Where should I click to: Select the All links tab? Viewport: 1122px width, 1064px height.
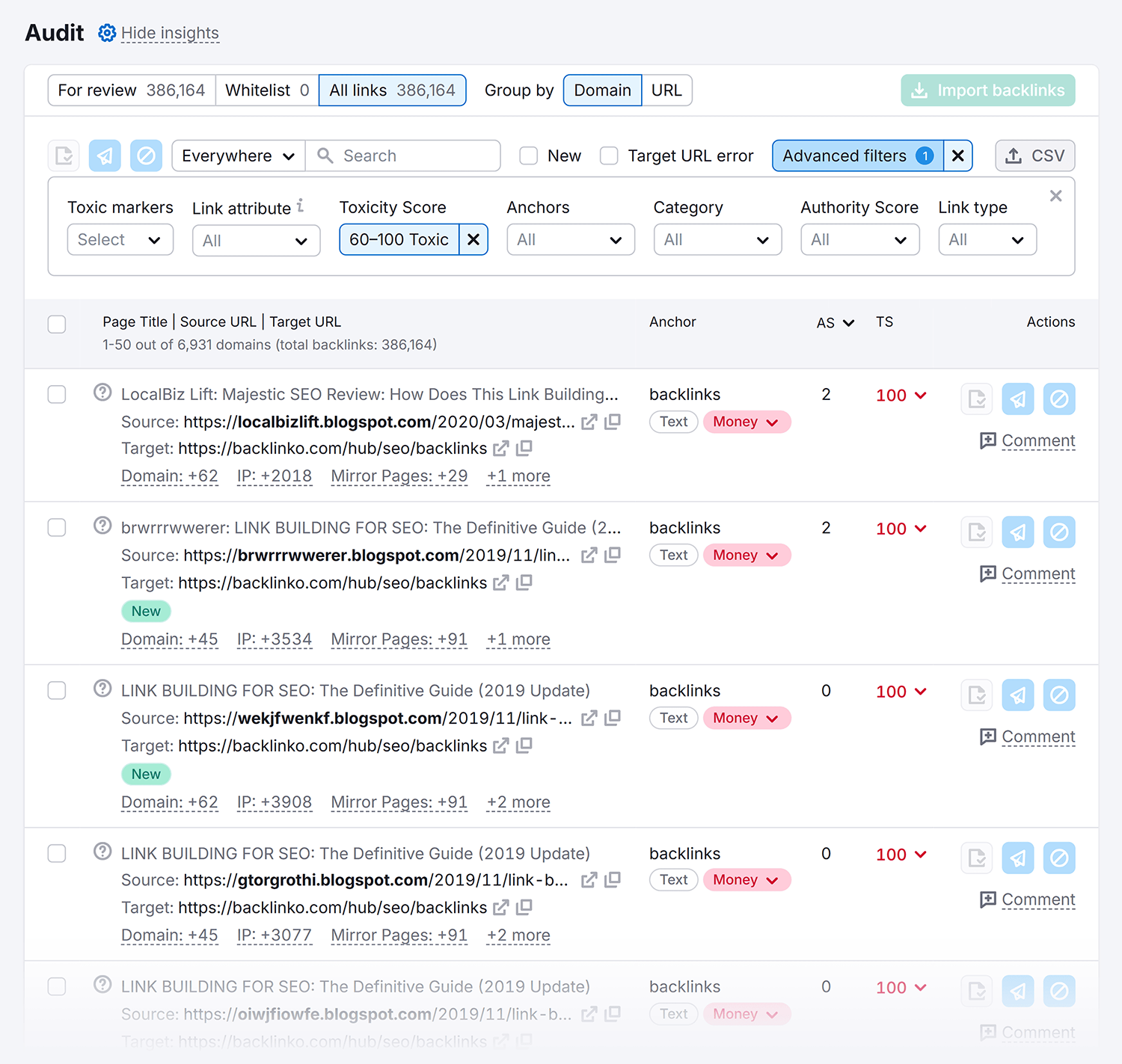point(393,90)
